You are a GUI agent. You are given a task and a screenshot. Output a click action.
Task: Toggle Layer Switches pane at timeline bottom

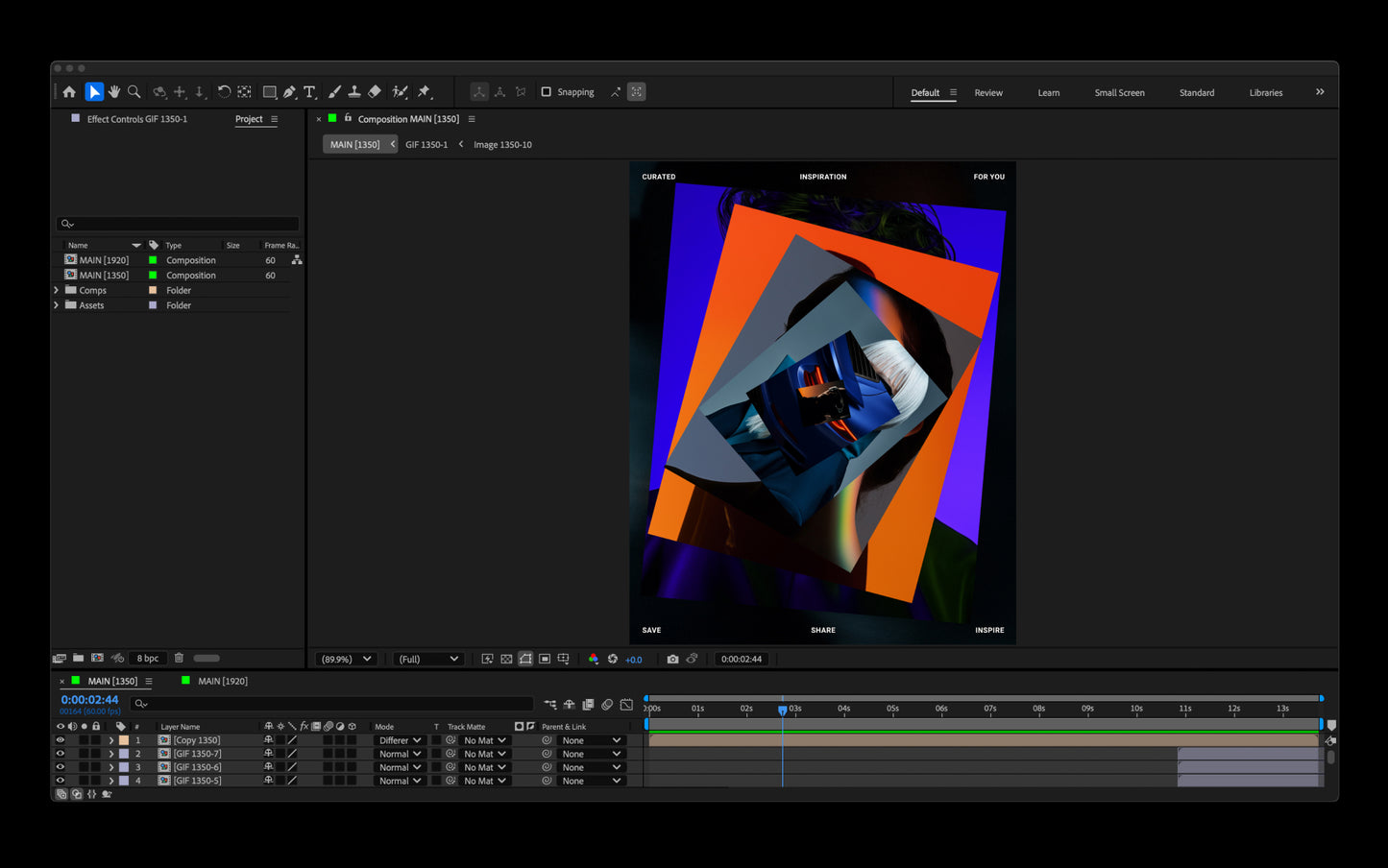61,794
